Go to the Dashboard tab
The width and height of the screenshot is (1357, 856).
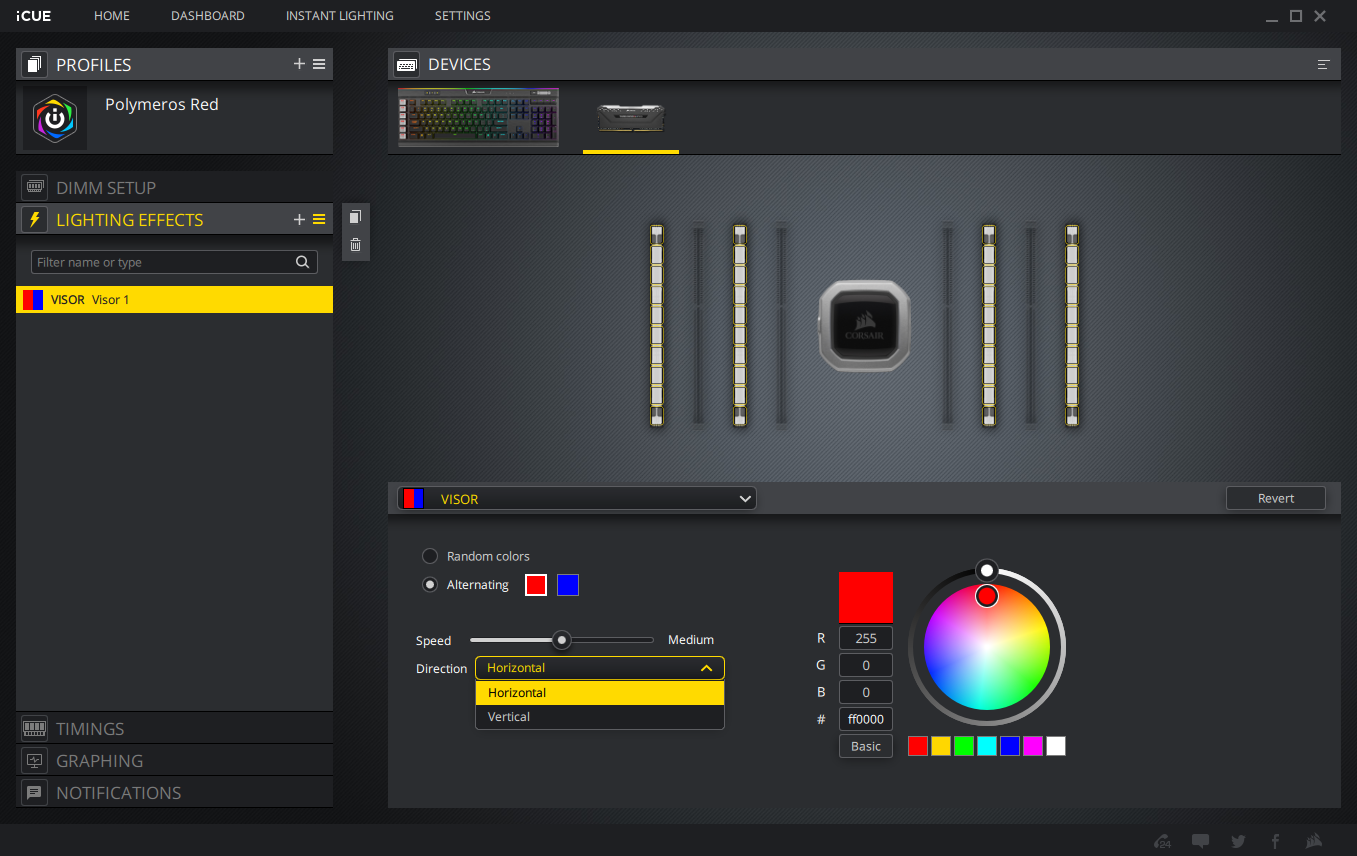click(x=207, y=16)
